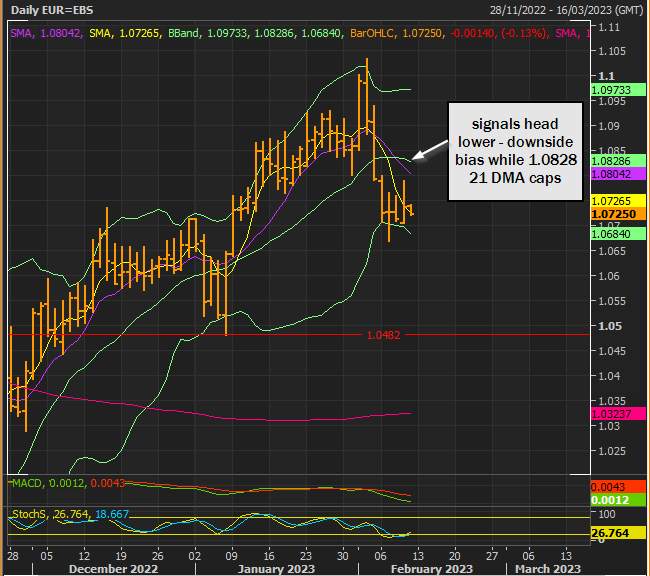Click the 'March 2023' month label
Screen dimensions: 650x576
[548, 569]
